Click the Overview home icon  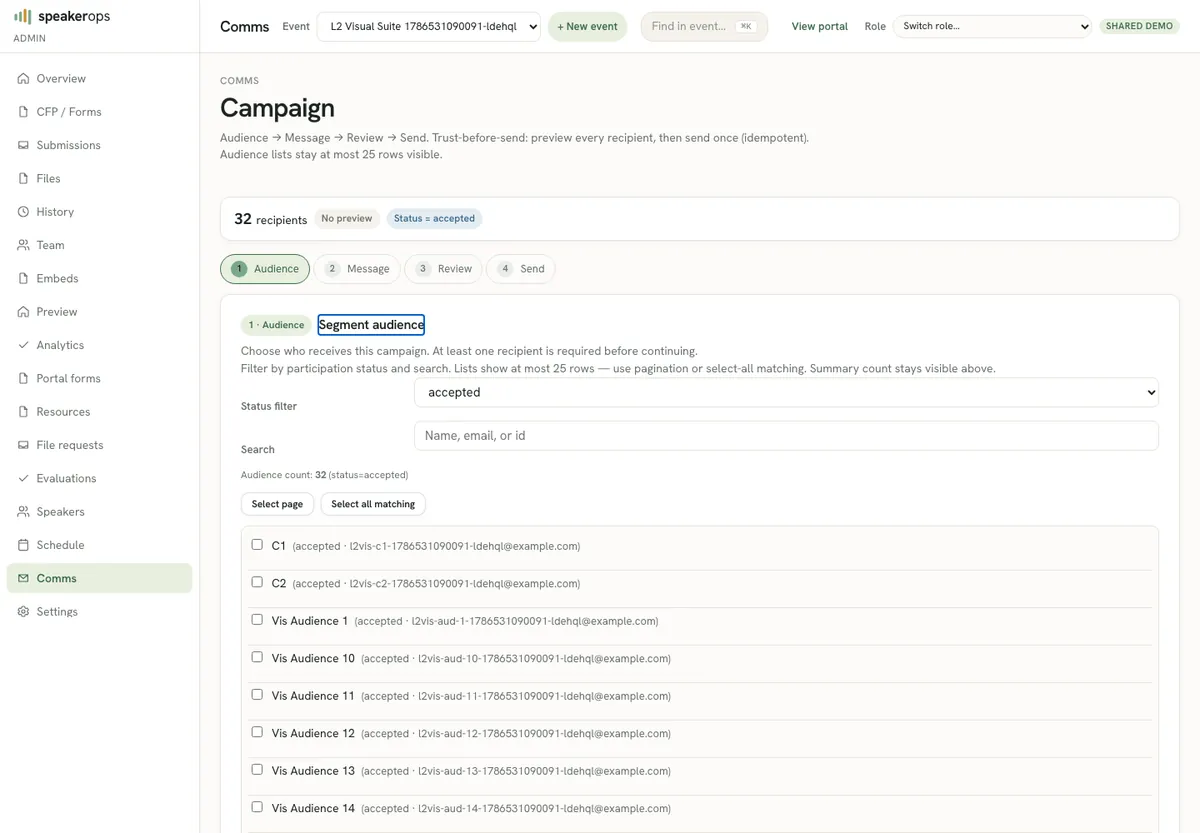click(x=23, y=78)
